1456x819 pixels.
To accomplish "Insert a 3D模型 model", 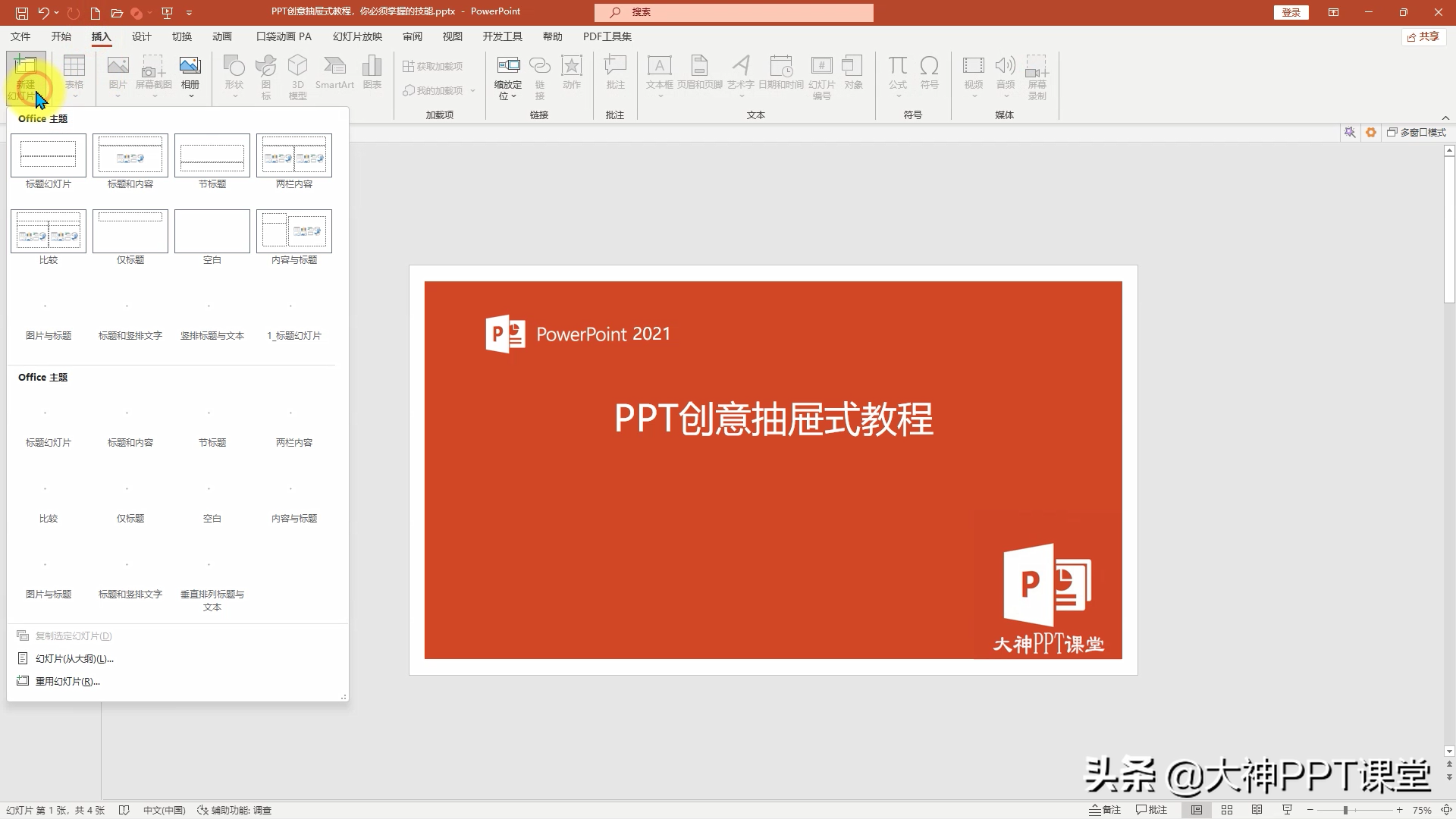I will point(298,77).
